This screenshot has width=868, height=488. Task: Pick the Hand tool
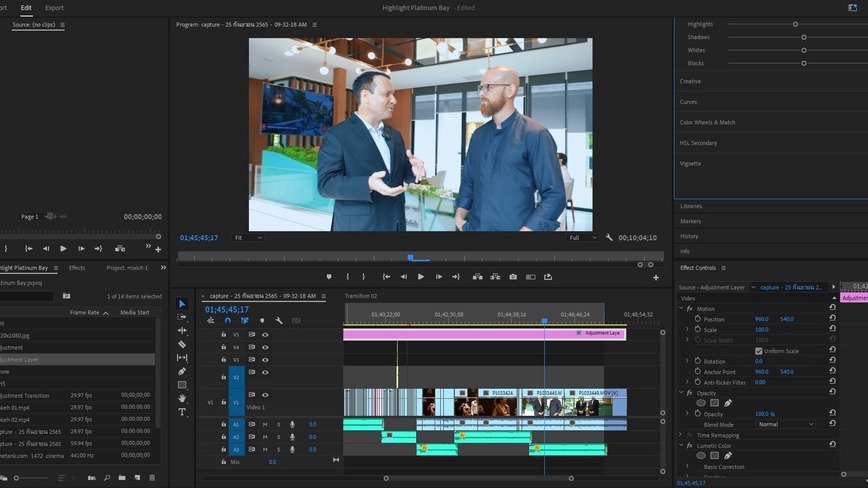(x=182, y=398)
